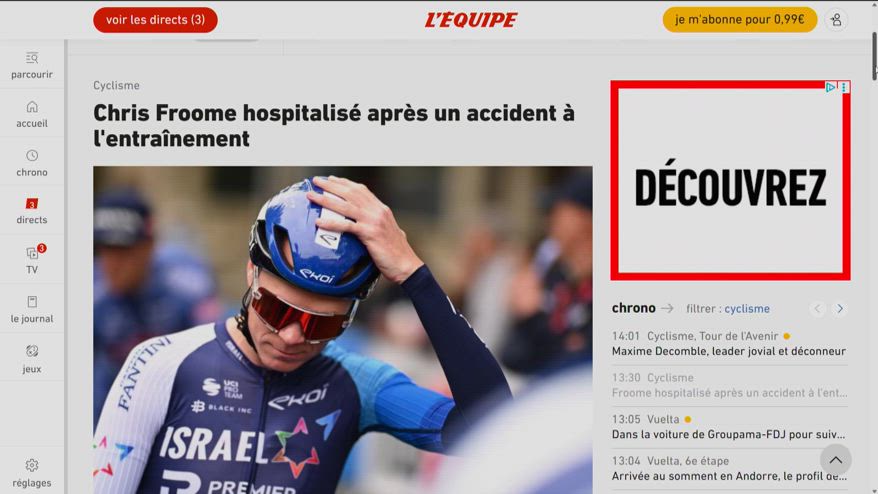Click the voir les directs button
The width and height of the screenshot is (878, 494).
point(155,20)
